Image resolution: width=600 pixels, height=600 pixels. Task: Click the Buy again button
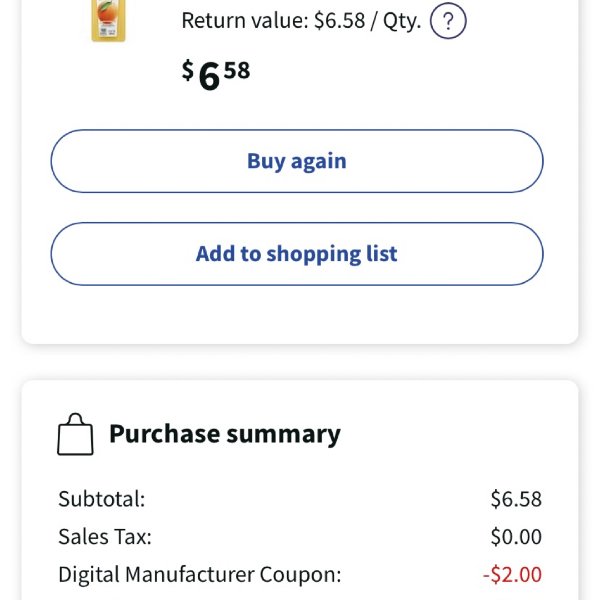(297, 161)
